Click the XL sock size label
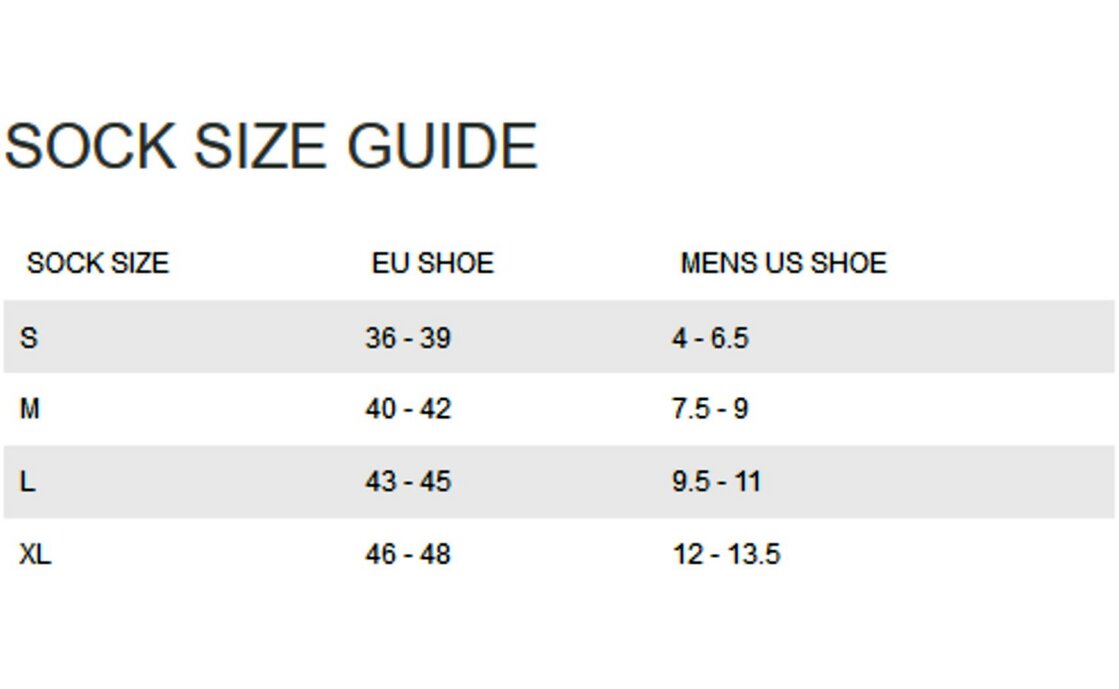Screen dimensions: 1119x689 [35, 554]
